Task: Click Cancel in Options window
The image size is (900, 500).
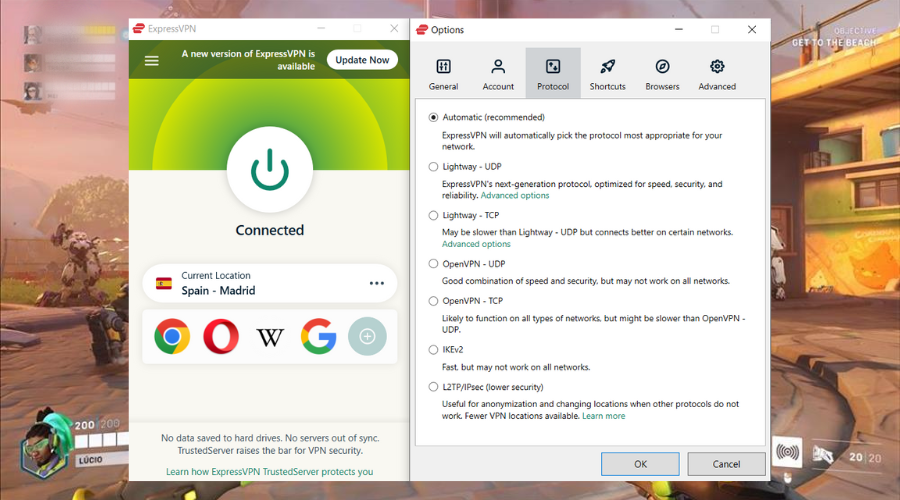Action: click(726, 464)
